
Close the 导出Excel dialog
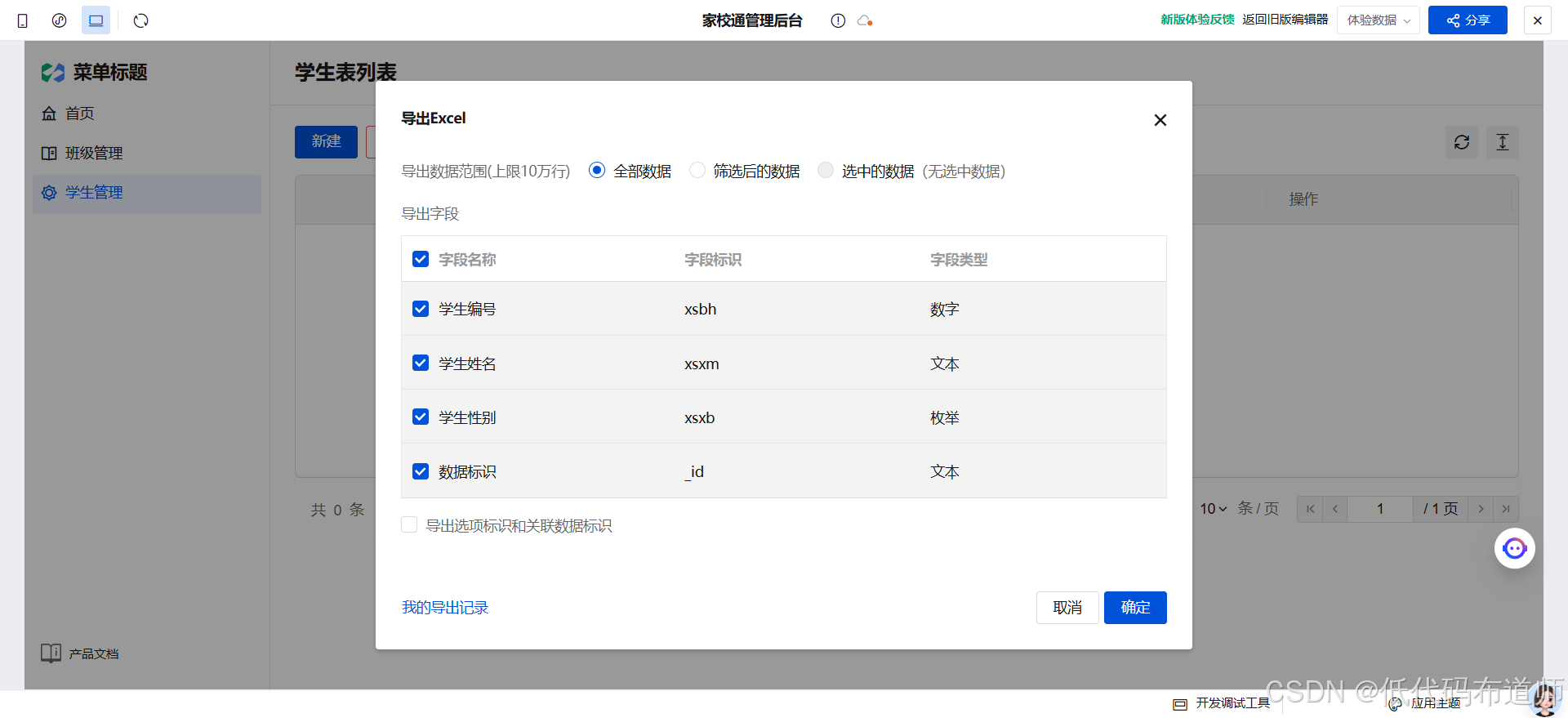point(1160,120)
